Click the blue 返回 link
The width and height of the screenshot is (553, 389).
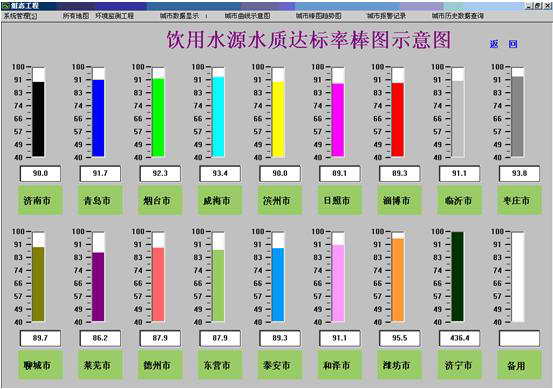[504, 44]
